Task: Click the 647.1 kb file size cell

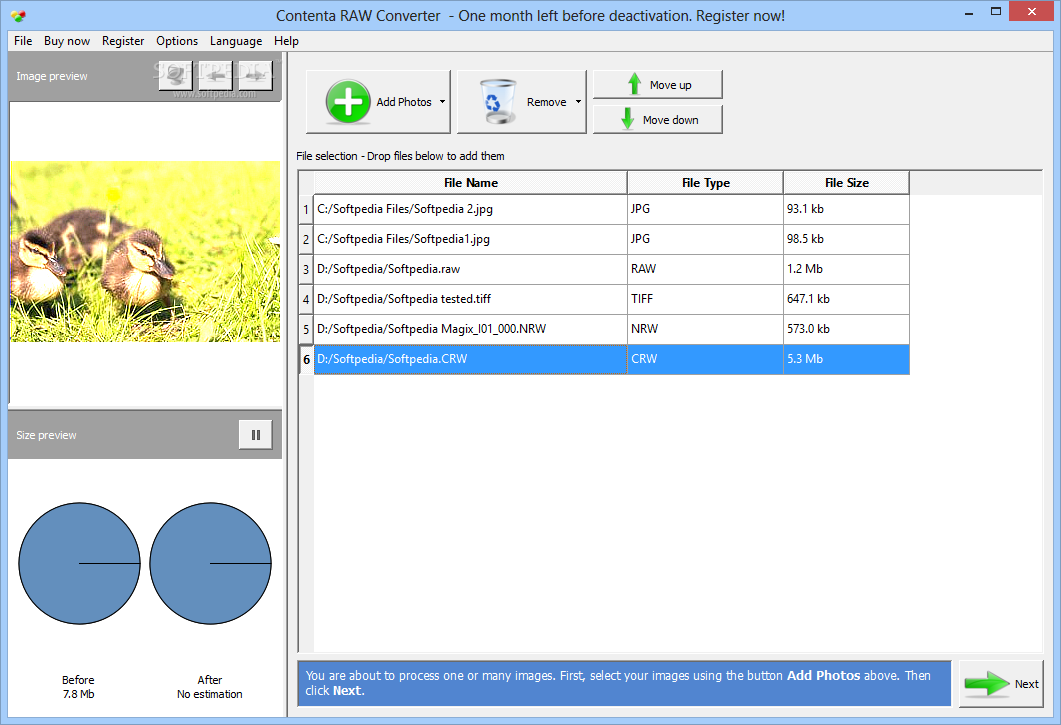Action: point(846,299)
